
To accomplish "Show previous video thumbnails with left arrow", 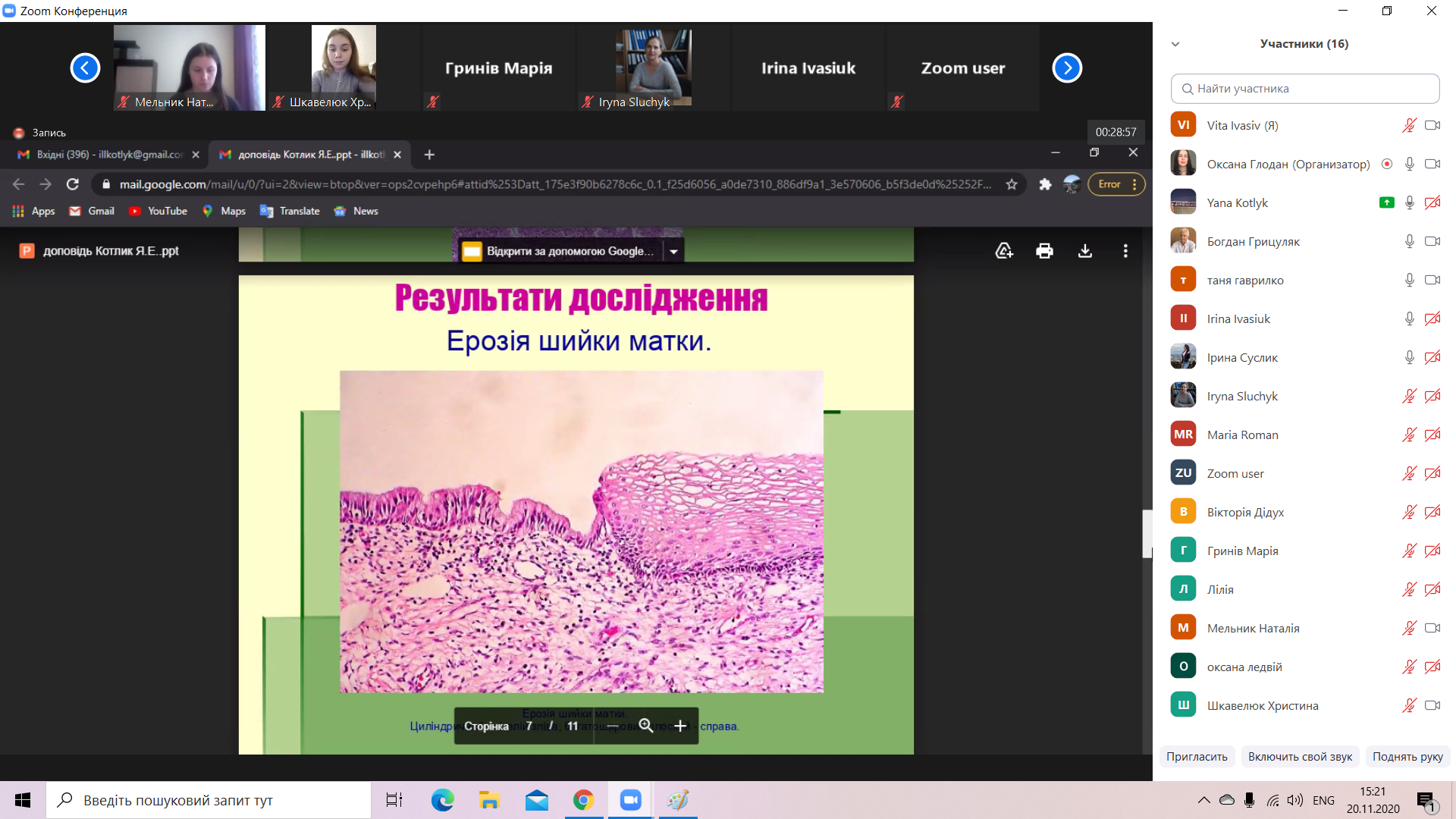I will tap(85, 68).
